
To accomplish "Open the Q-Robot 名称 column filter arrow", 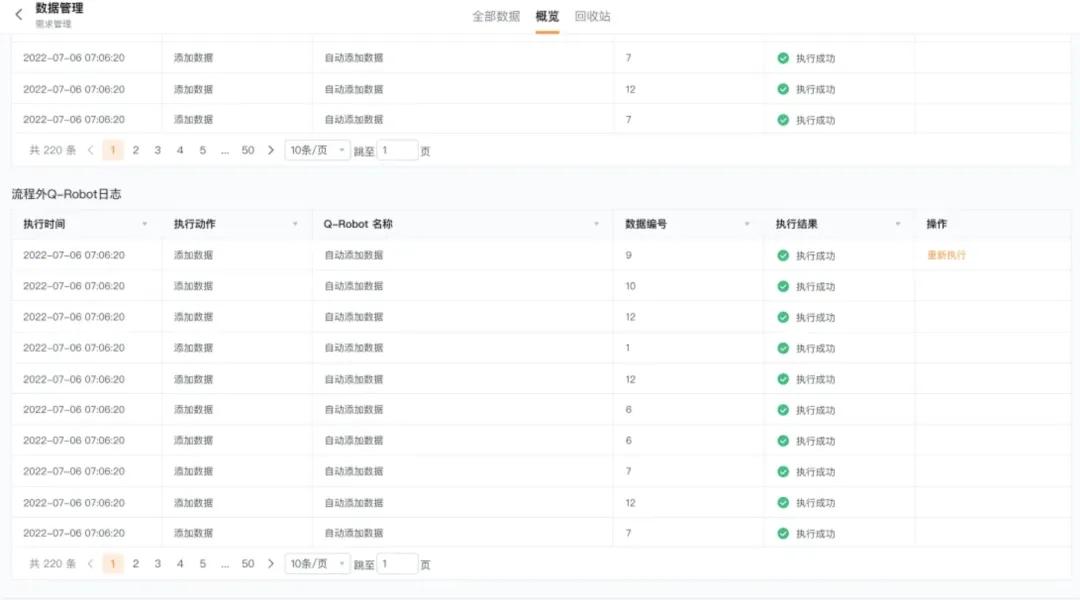I will tap(596, 224).
